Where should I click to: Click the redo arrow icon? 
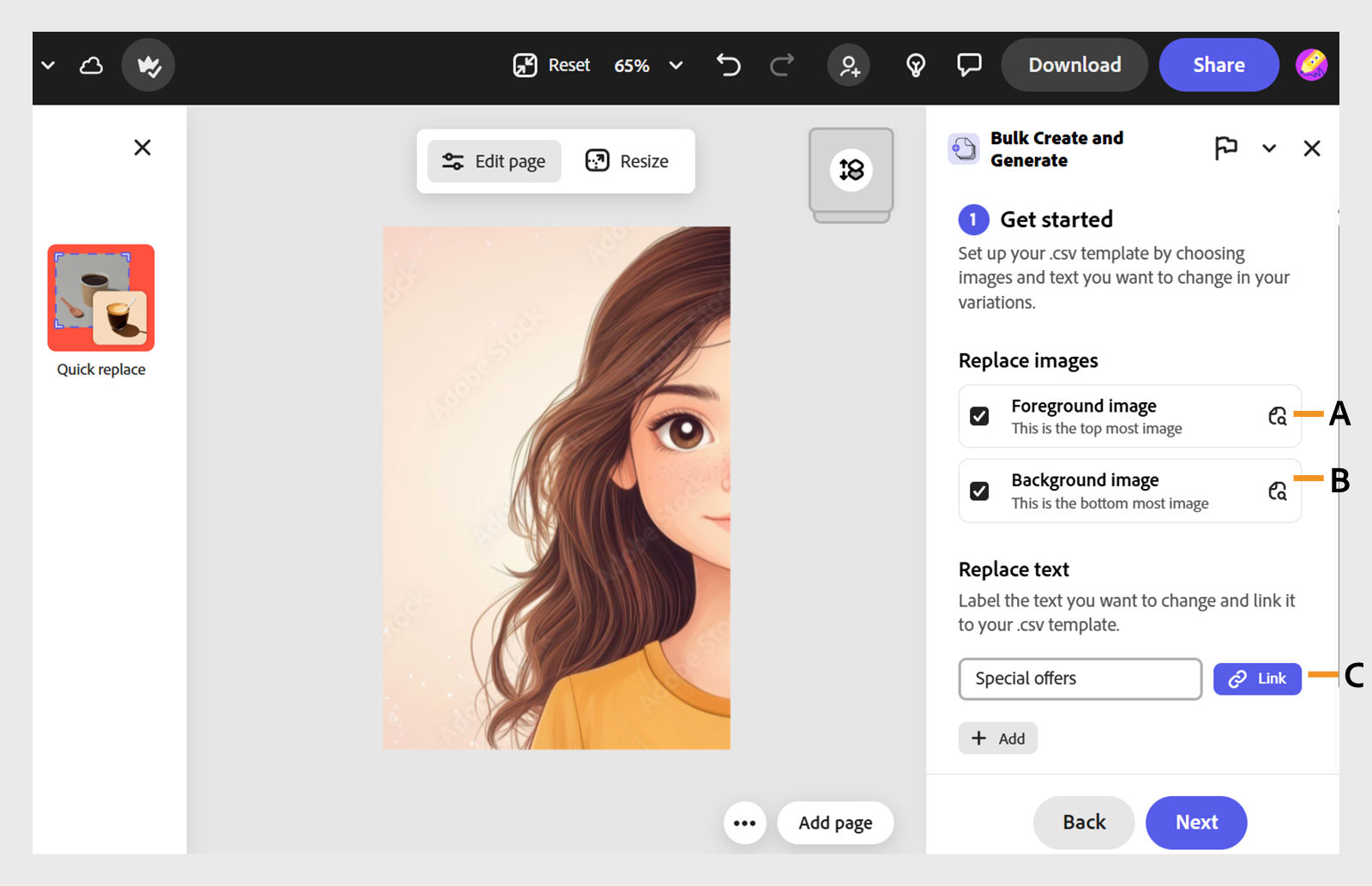coord(782,65)
